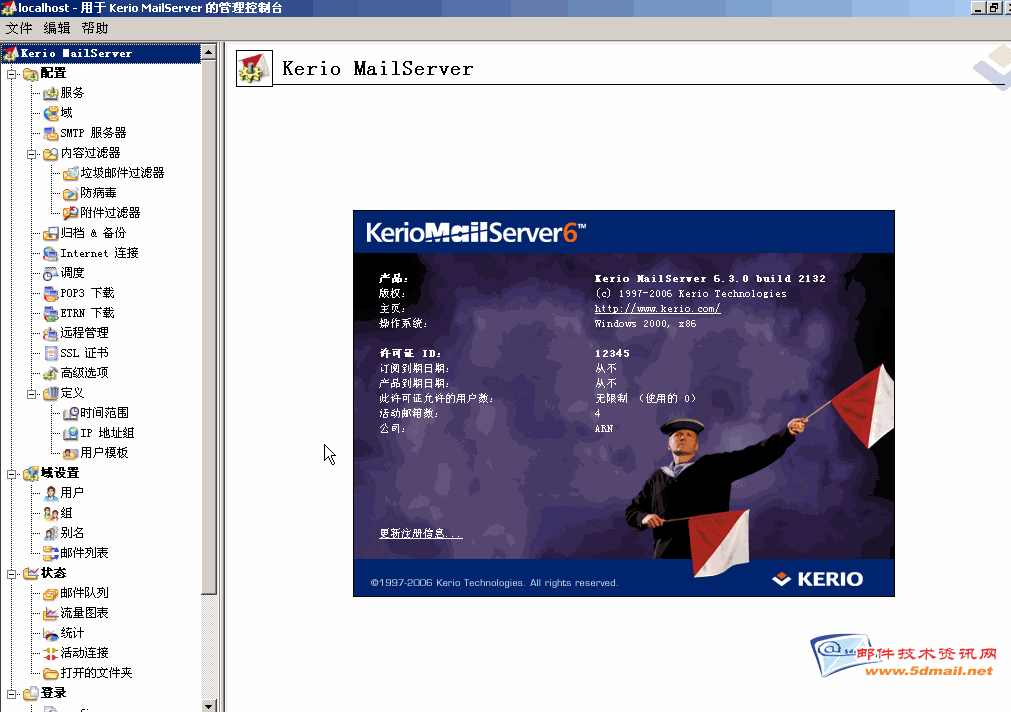The image size is (1011, 712).
Task: Collapse the 状态 status tree node
Action: point(12,573)
